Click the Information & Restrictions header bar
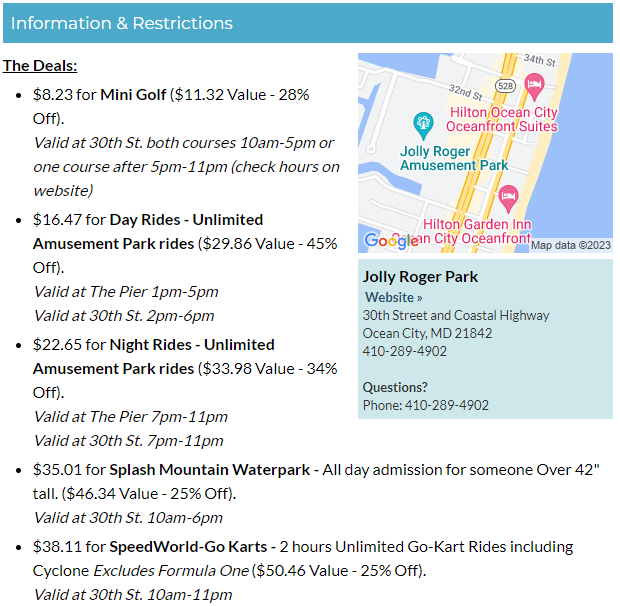This screenshot has height=606, width=620. [x=310, y=23]
